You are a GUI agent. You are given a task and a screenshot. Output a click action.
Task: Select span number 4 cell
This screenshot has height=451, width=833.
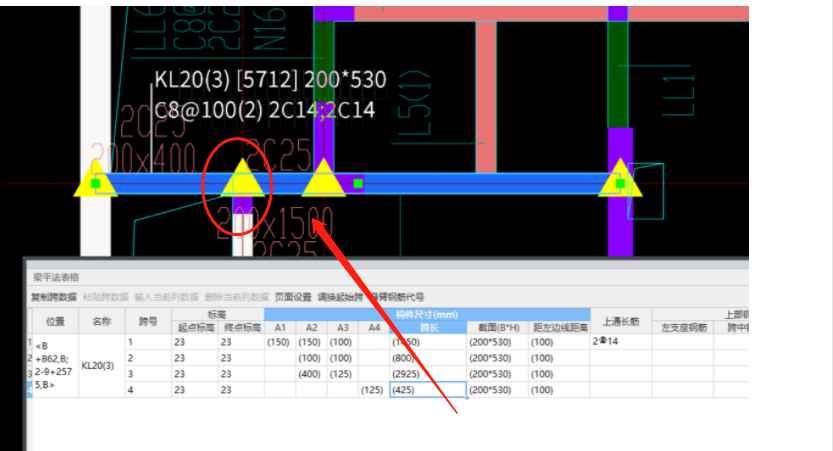click(148, 390)
